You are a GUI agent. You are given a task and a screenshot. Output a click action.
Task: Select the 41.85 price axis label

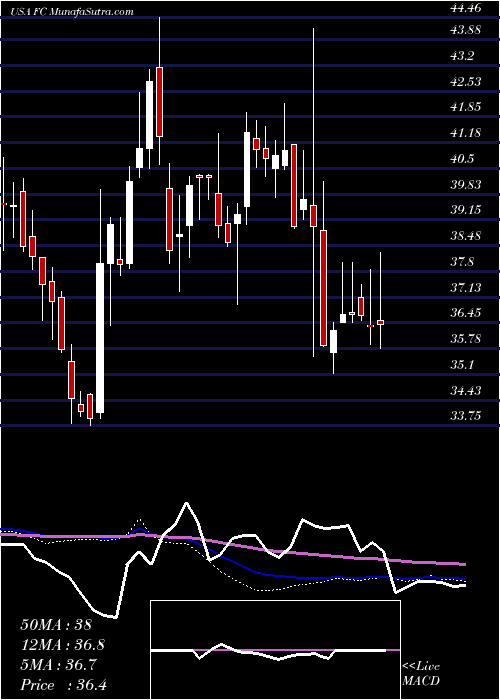tap(467, 107)
